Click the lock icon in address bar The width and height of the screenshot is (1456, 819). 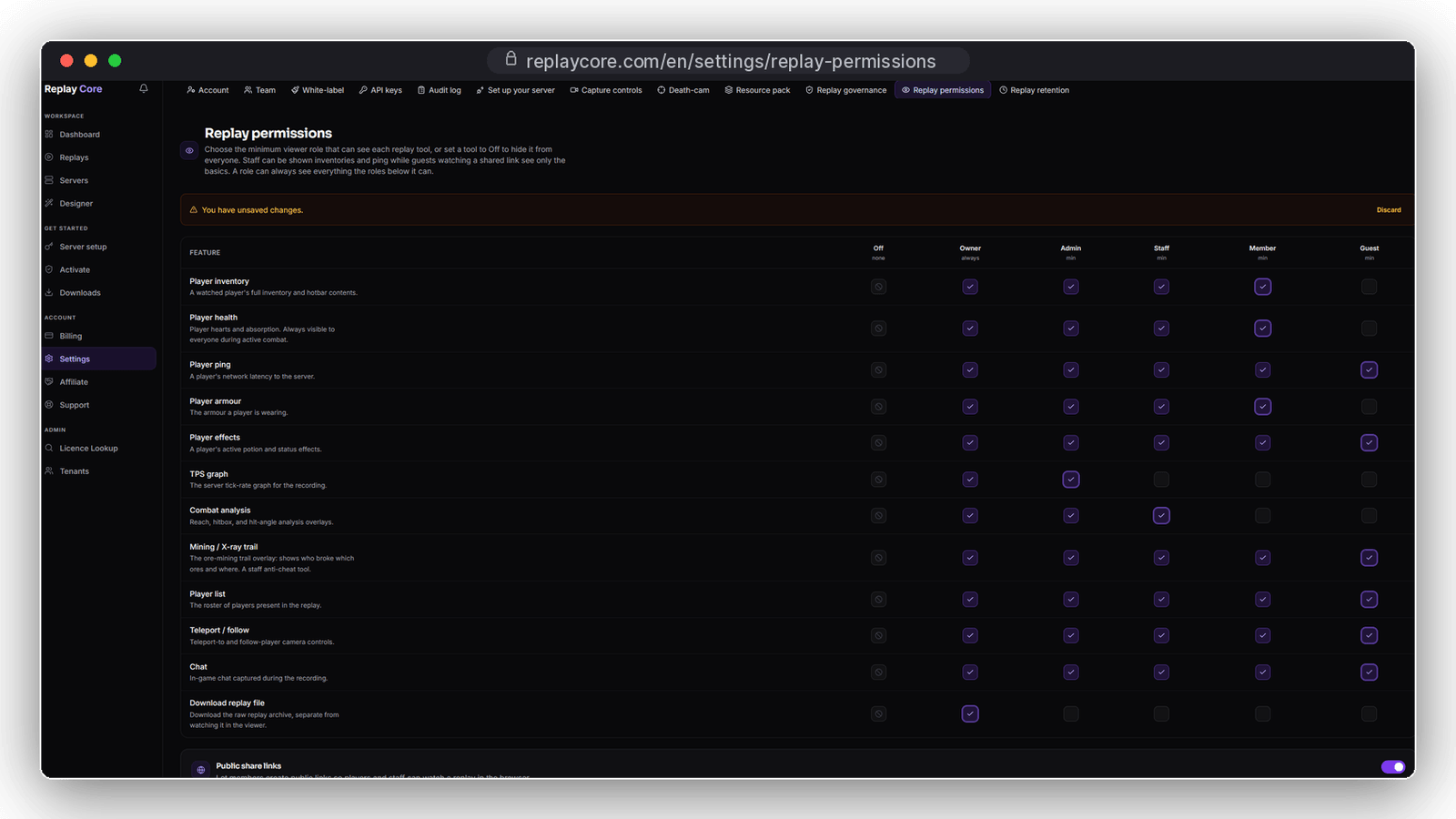click(511, 59)
